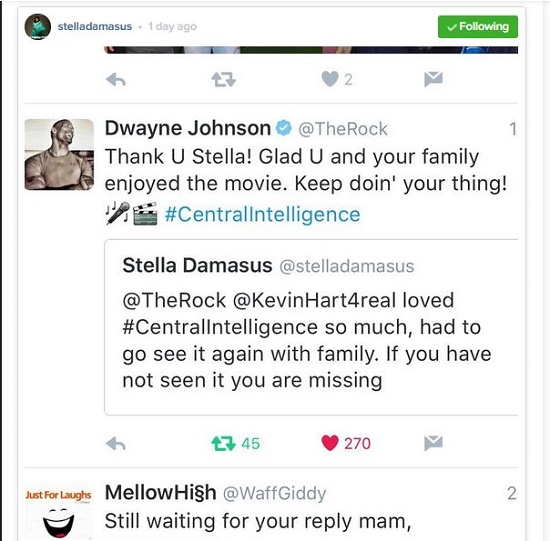The width and height of the screenshot is (550, 541).
Task: Open message envelope on top tweet
Action: tap(434, 79)
